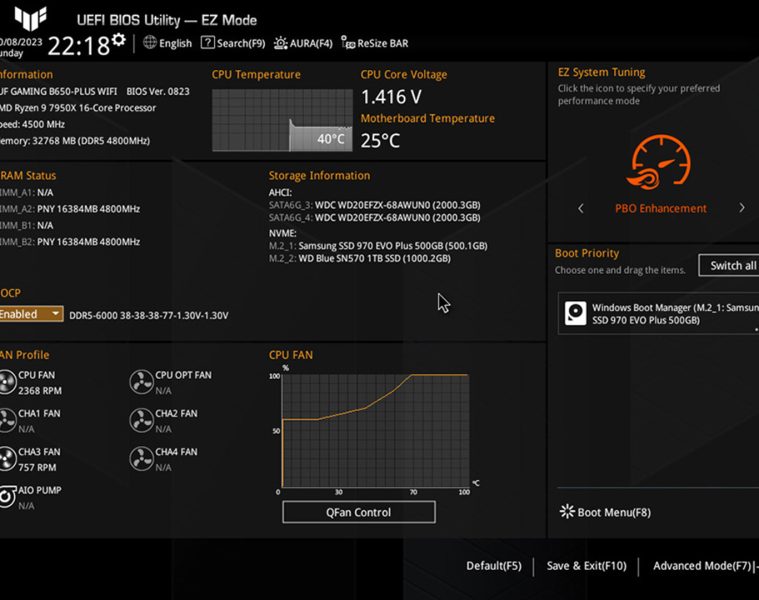
Task: Open the time settings gear icon
Action: pos(119,40)
